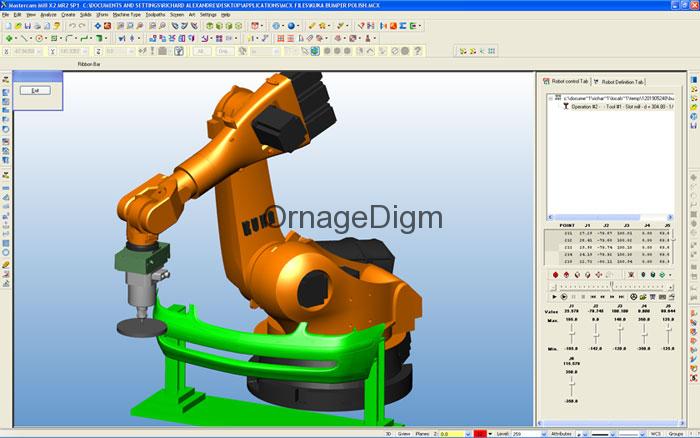This screenshot has height=438, width=700.
Task: Click the Create point green plus icon
Action: click(8, 39)
